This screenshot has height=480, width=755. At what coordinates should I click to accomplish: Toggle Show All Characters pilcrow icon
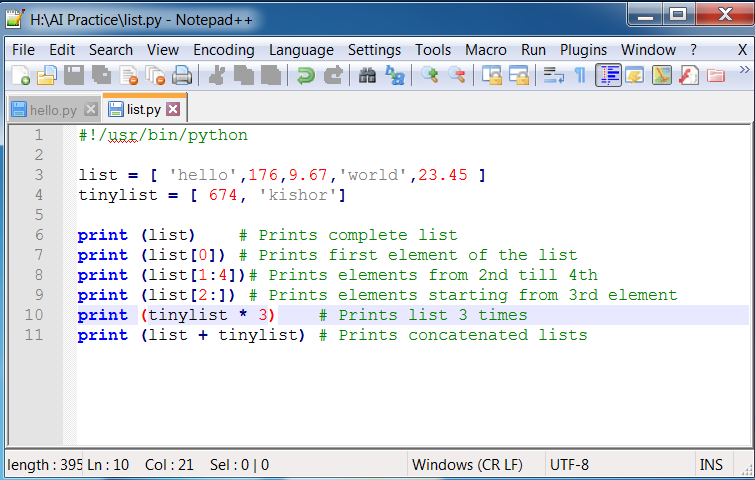tap(581, 76)
